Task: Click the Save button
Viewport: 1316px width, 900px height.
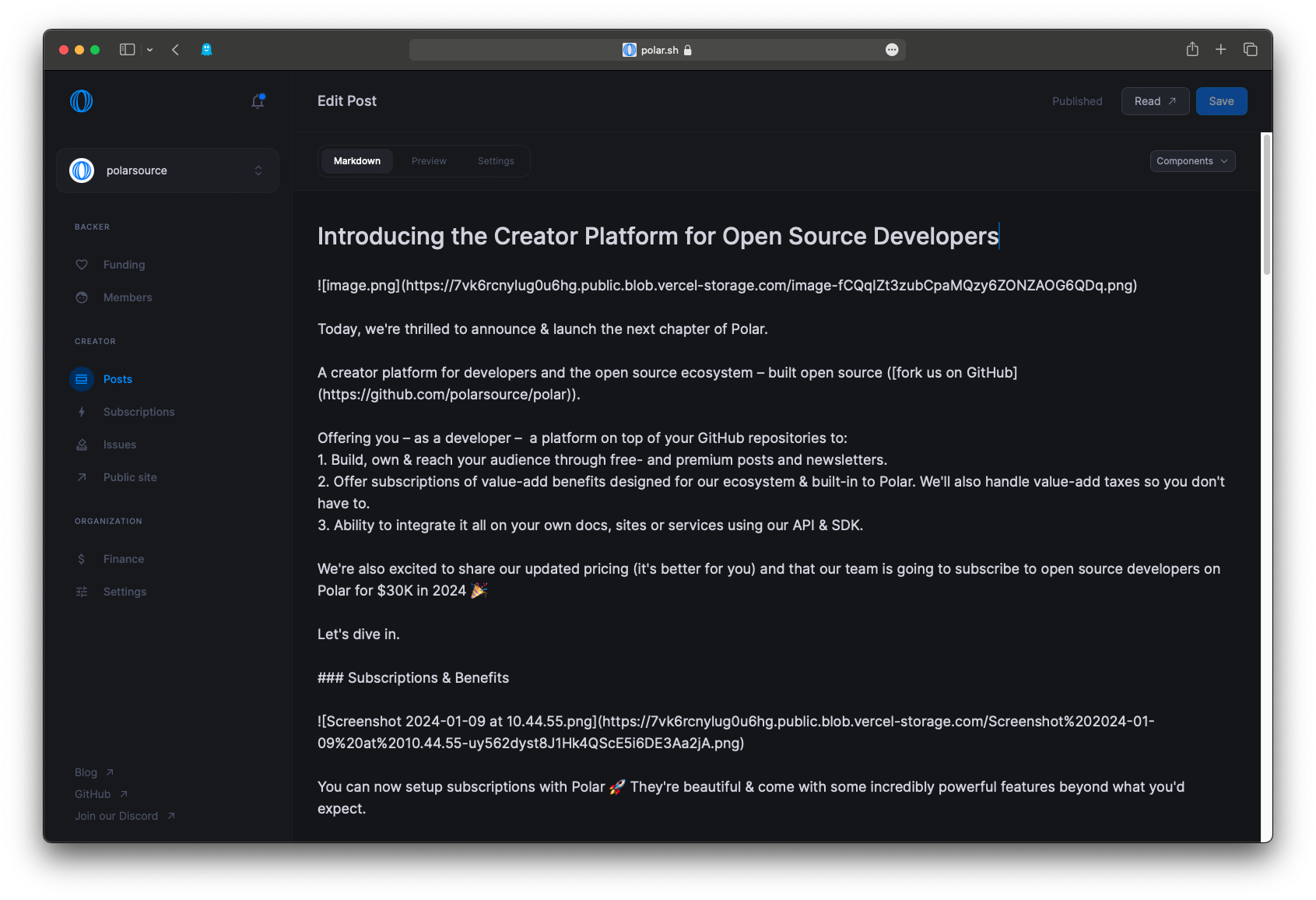Action: 1221,101
